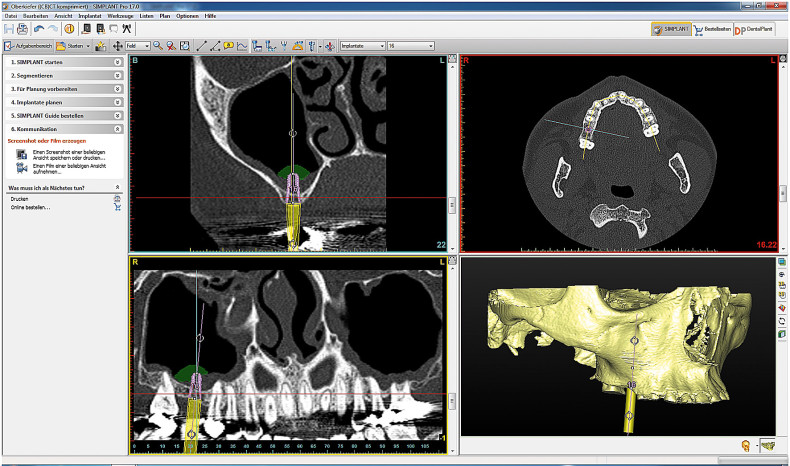This screenshot has width=790, height=466.
Task: Click the crossed tools icon
Action: click(x=126, y=29)
